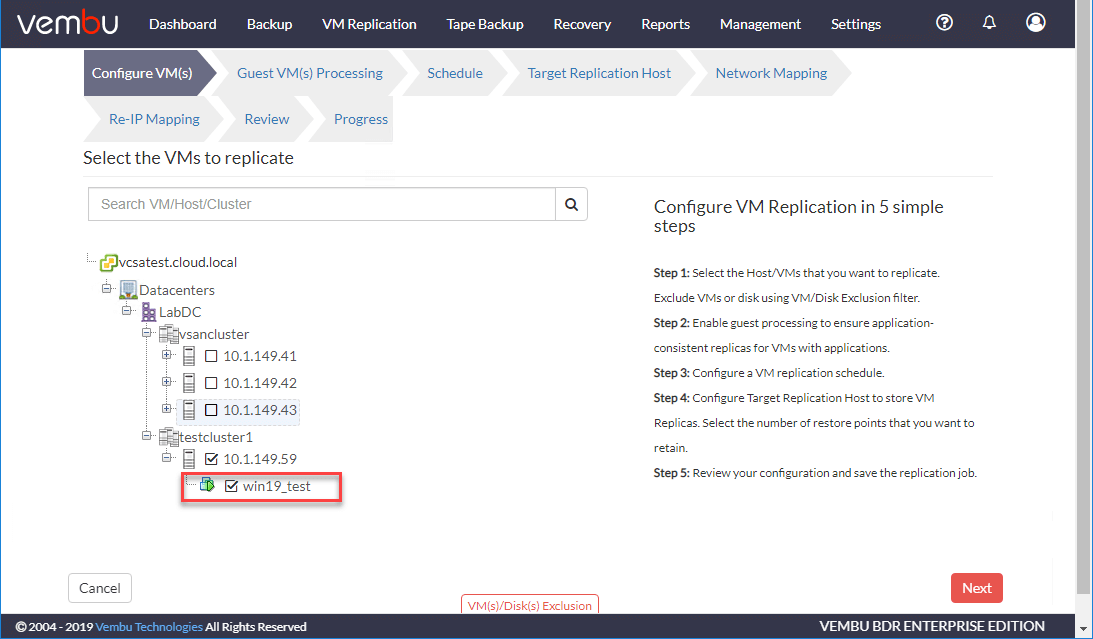
Task: Go to the Re-IP Mapping step
Action: [154, 119]
